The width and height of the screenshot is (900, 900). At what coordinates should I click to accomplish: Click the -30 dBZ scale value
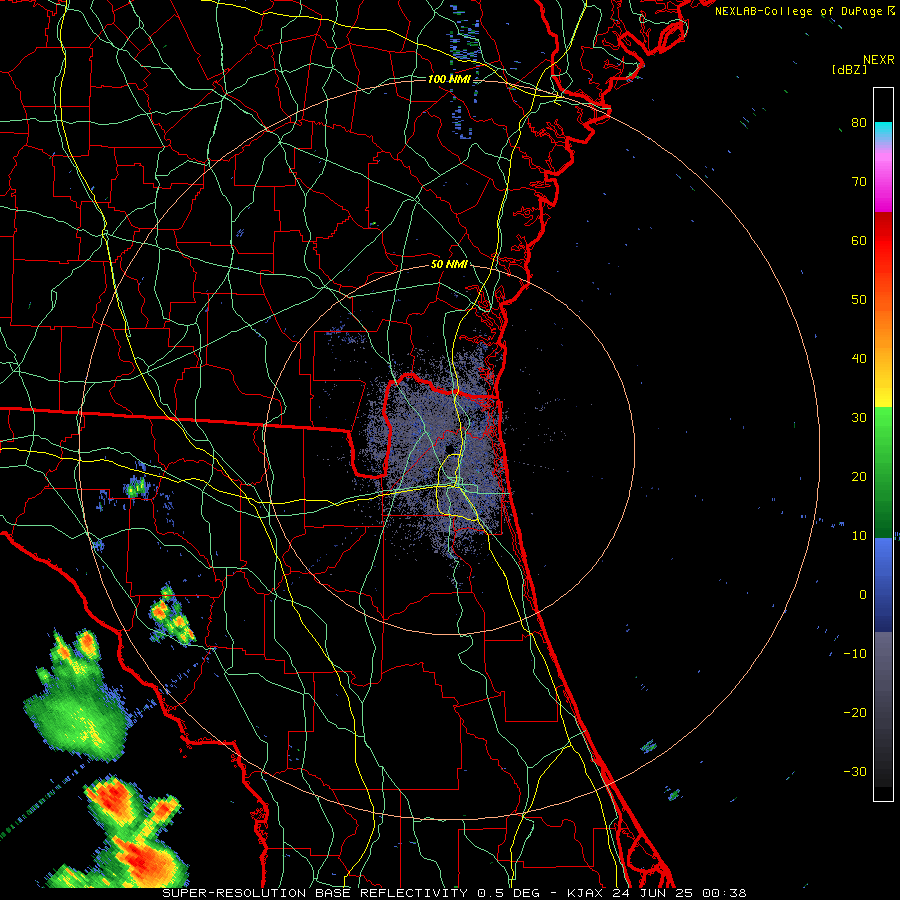click(855, 771)
